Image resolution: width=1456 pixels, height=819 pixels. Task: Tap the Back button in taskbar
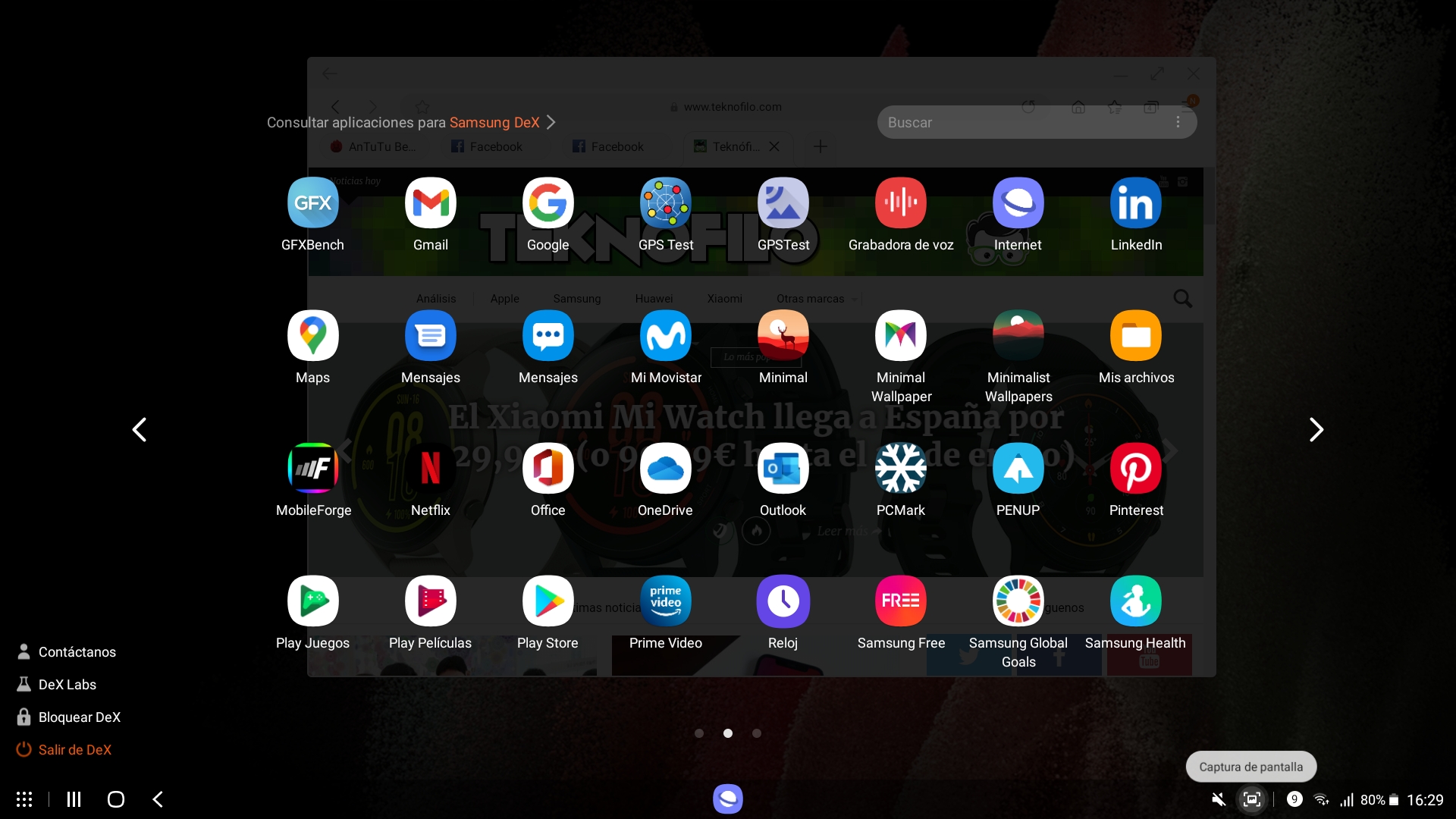click(158, 799)
